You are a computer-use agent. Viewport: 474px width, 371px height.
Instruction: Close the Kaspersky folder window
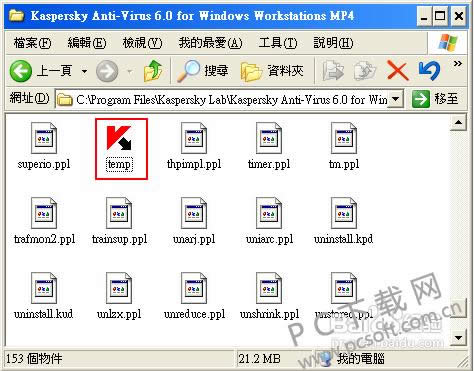(x=458, y=16)
